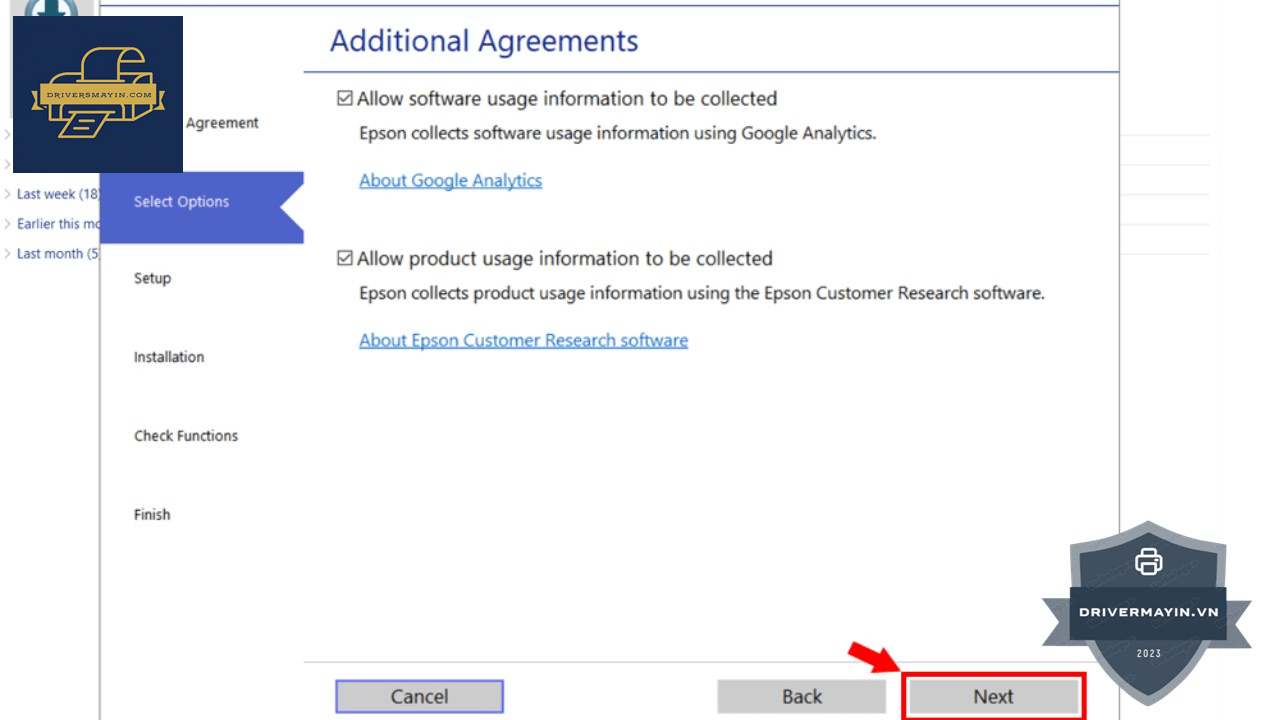Click the Finish step in sidebar
This screenshot has width=1280, height=720.
click(152, 515)
